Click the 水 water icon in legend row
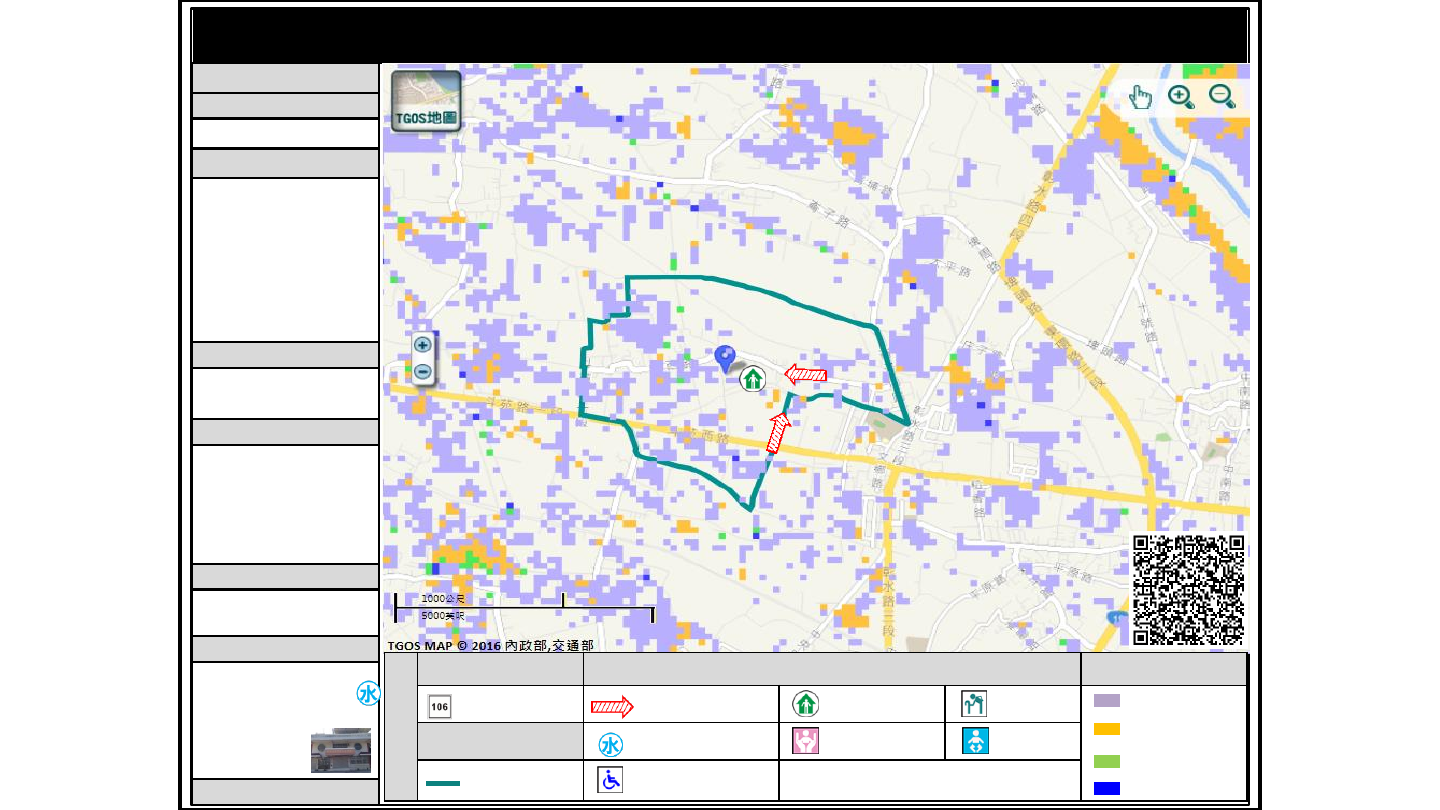 point(611,744)
